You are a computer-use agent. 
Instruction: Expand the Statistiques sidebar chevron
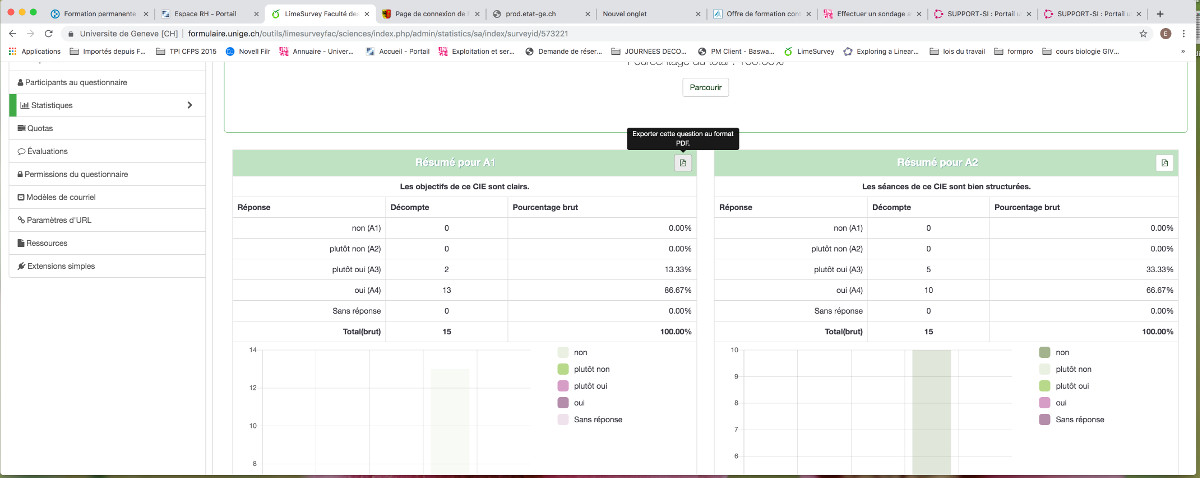(x=190, y=105)
